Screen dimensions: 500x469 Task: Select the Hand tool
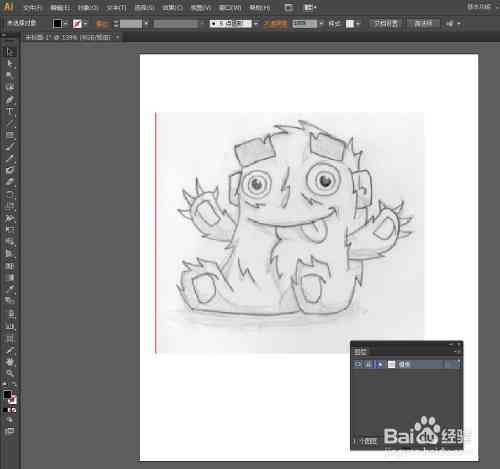tap(10, 361)
